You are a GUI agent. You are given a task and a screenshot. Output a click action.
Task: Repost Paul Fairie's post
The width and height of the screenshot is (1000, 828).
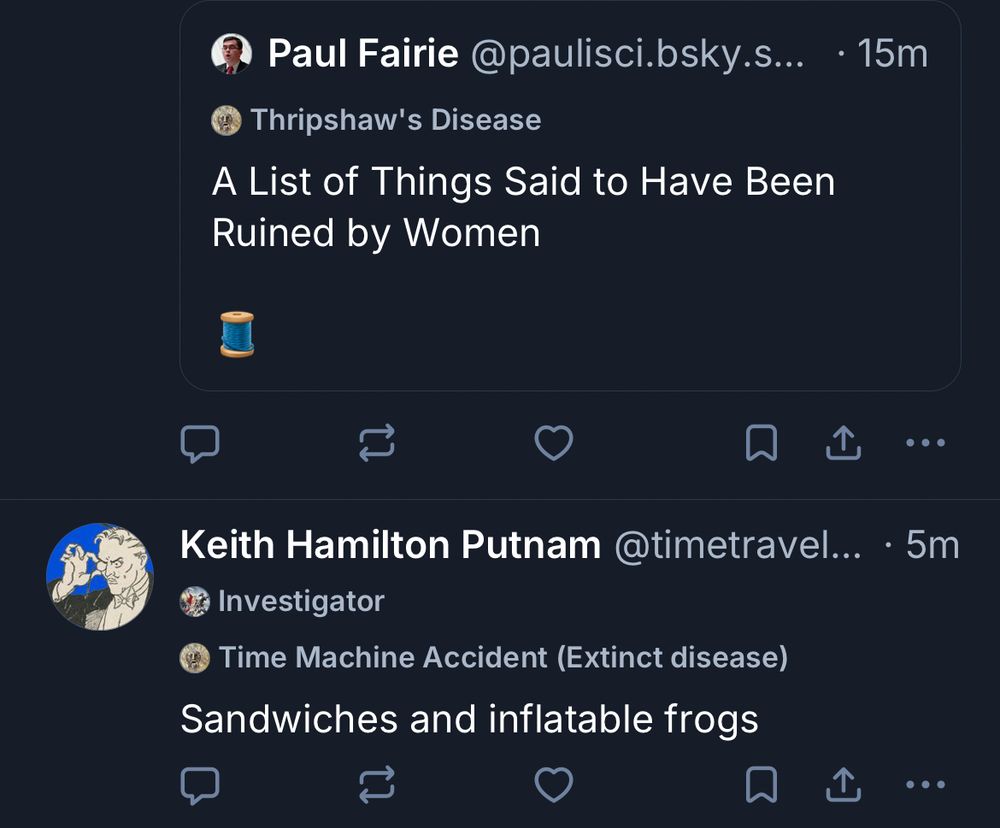tap(378, 442)
